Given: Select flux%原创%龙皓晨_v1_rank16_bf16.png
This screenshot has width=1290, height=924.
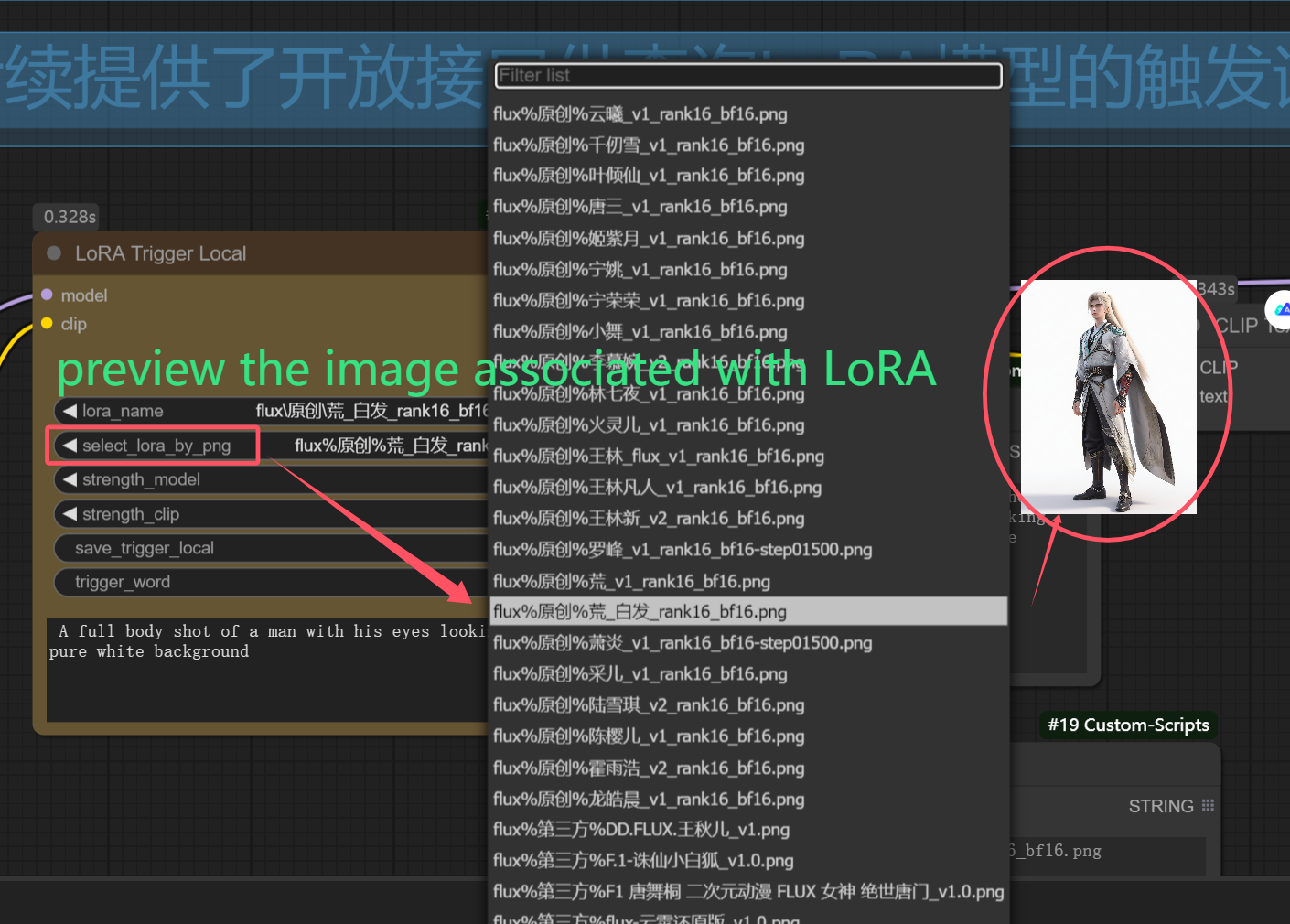Looking at the screenshot, I should pyautogui.click(x=748, y=800).
